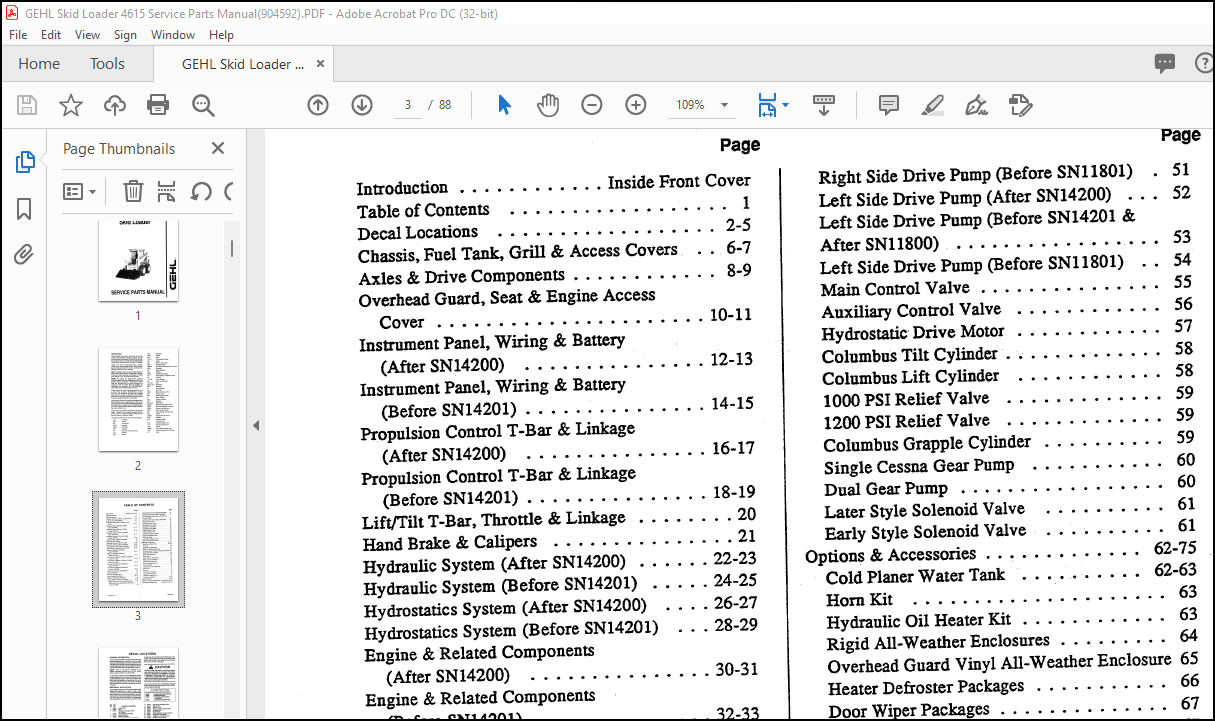Print the document using printer icon
This screenshot has height=721, width=1215.
(x=158, y=105)
